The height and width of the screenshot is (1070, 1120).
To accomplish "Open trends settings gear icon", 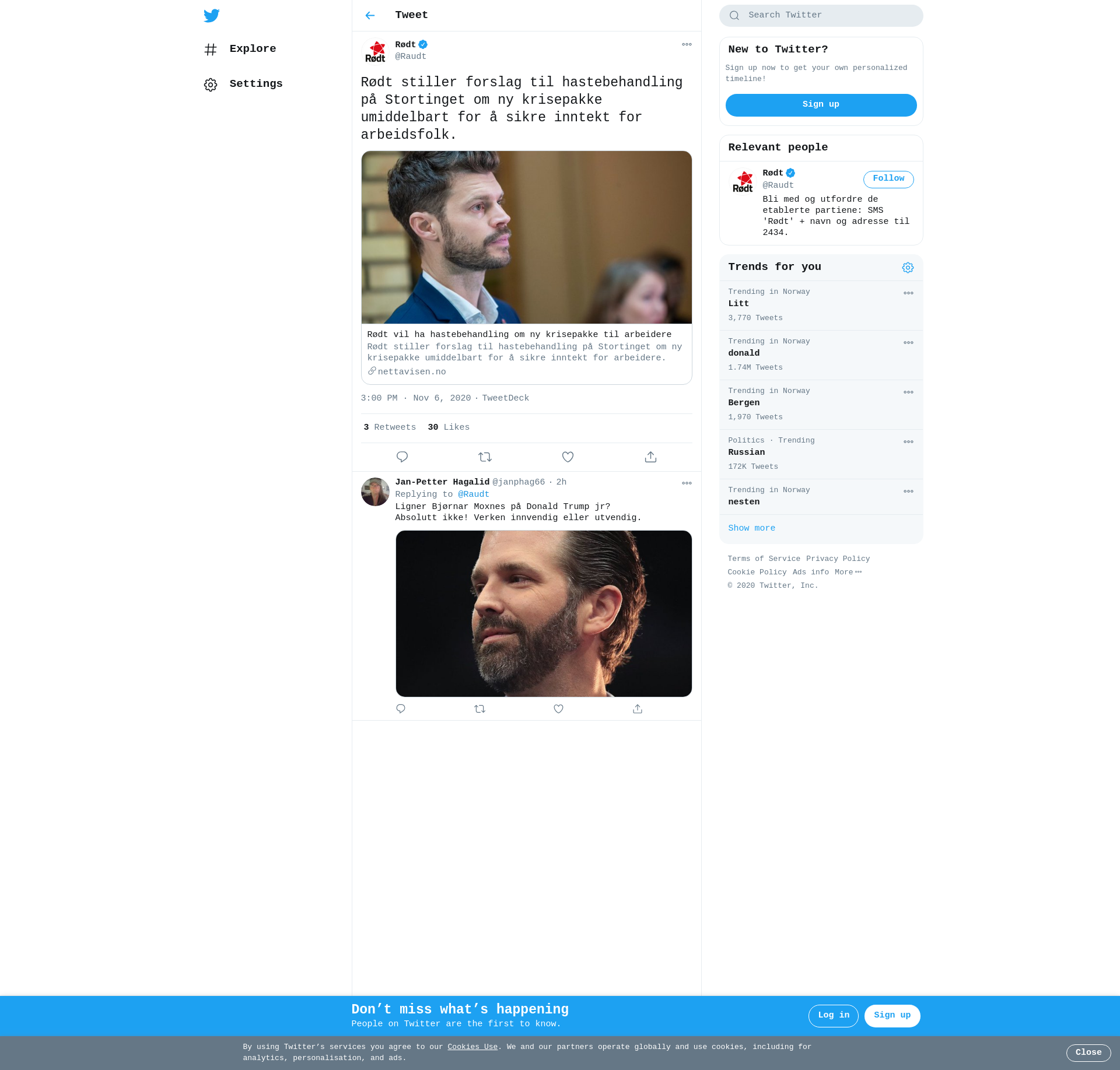I will click(x=908, y=268).
